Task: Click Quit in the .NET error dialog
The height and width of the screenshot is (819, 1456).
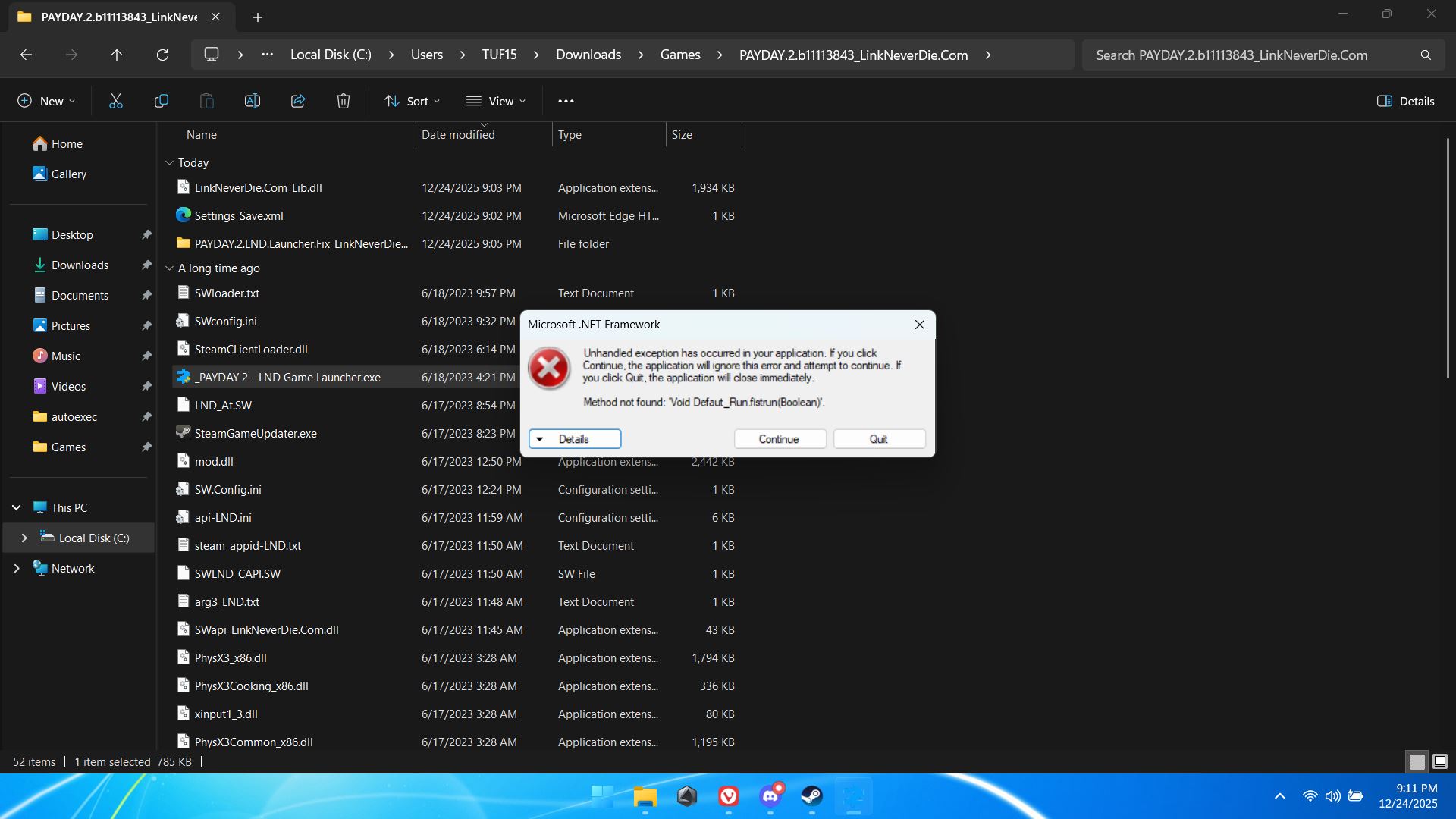Action: click(878, 439)
